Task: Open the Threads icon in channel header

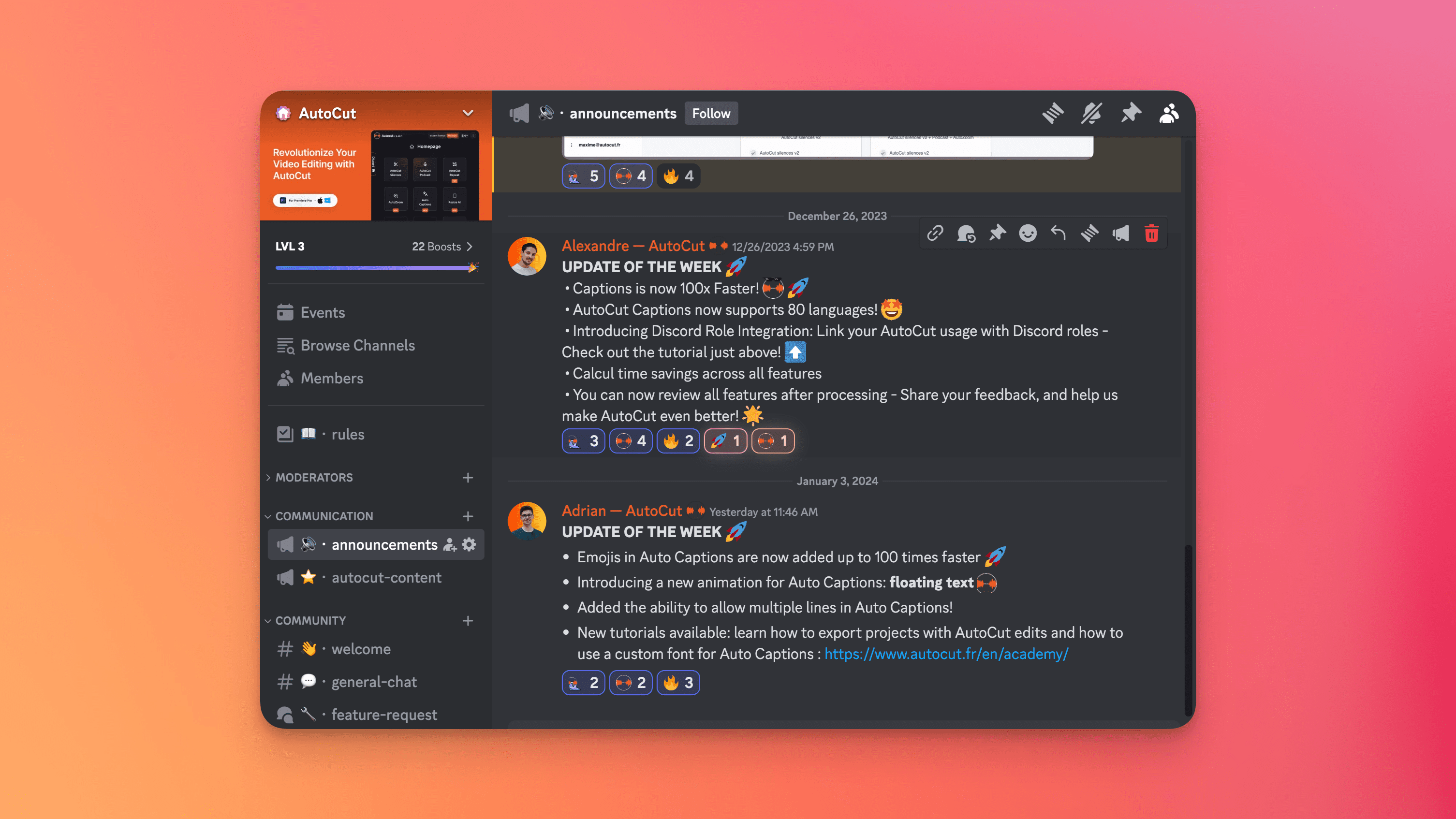Action: (1052, 114)
